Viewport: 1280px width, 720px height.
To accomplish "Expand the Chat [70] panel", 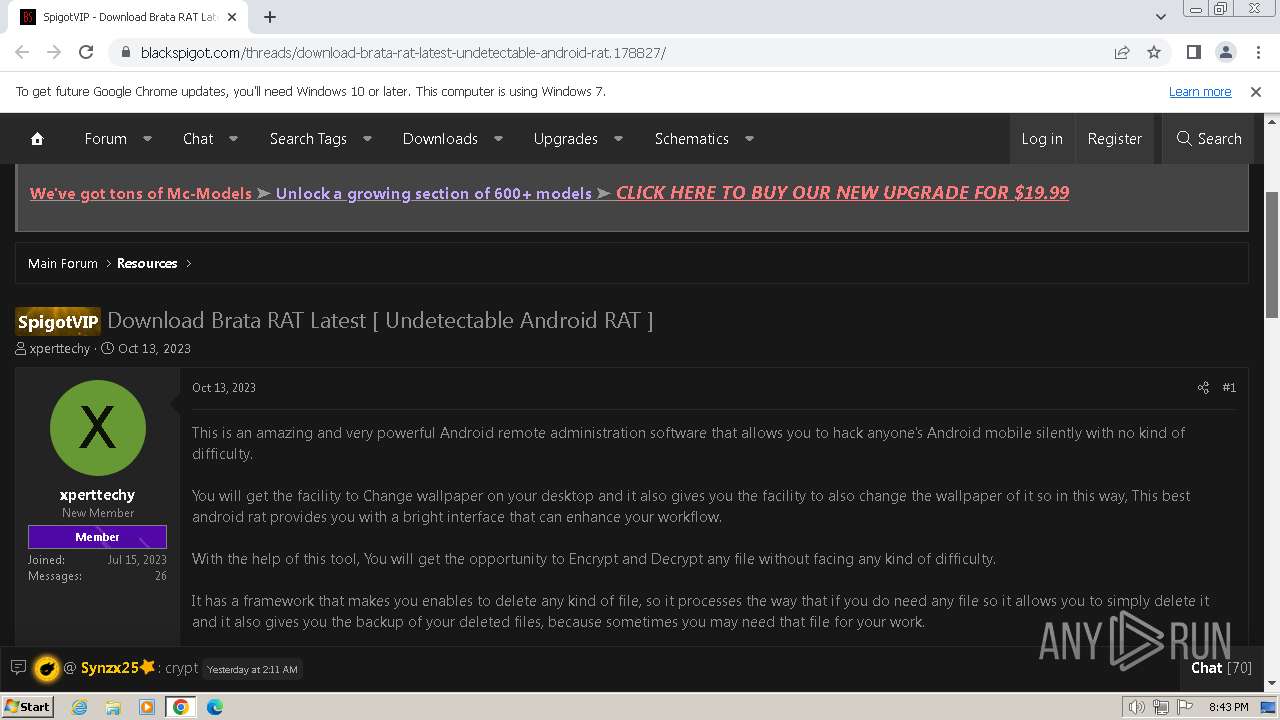I will click(1221, 668).
